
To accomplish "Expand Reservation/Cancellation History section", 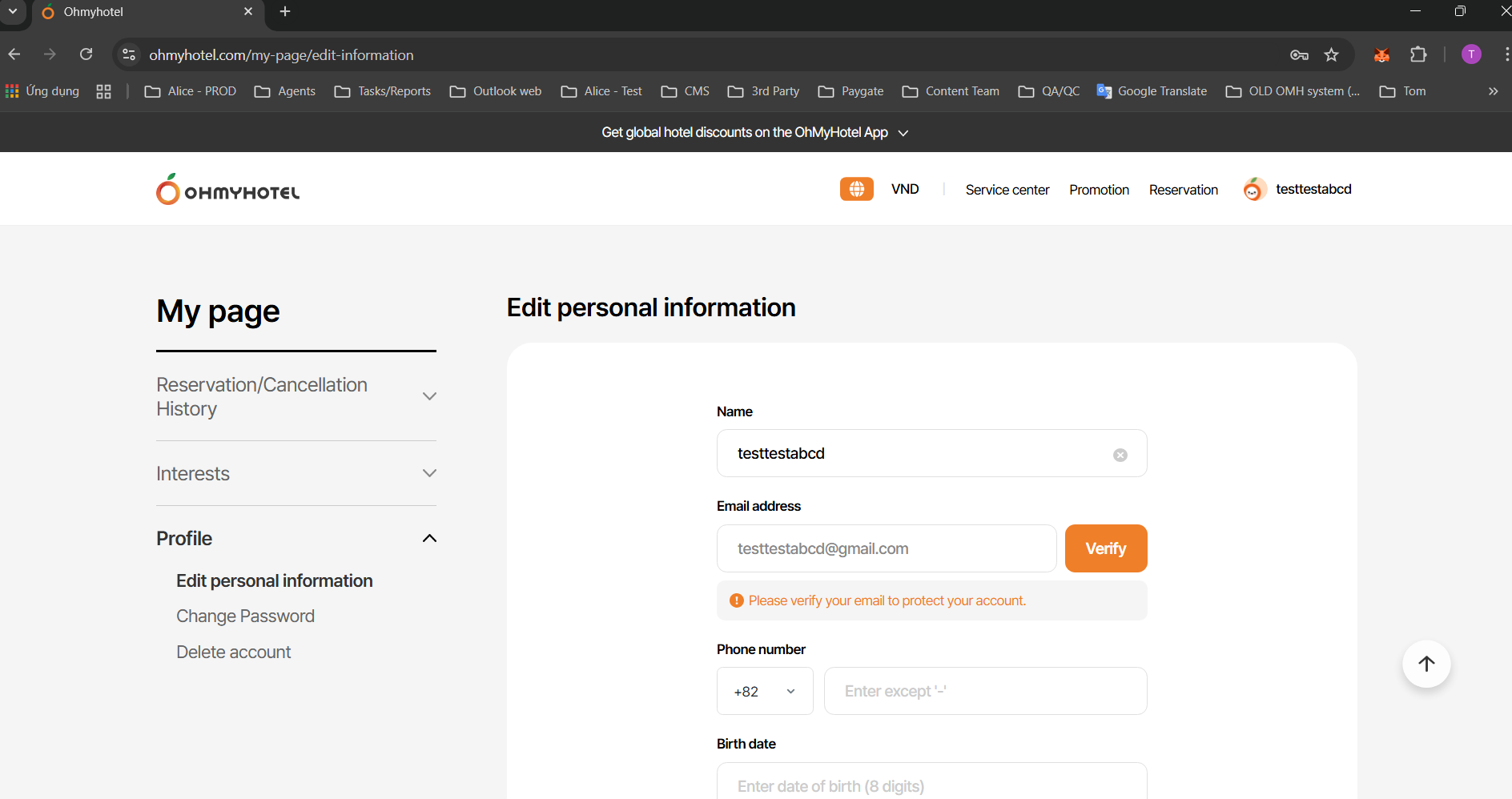I will (x=429, y=396).
